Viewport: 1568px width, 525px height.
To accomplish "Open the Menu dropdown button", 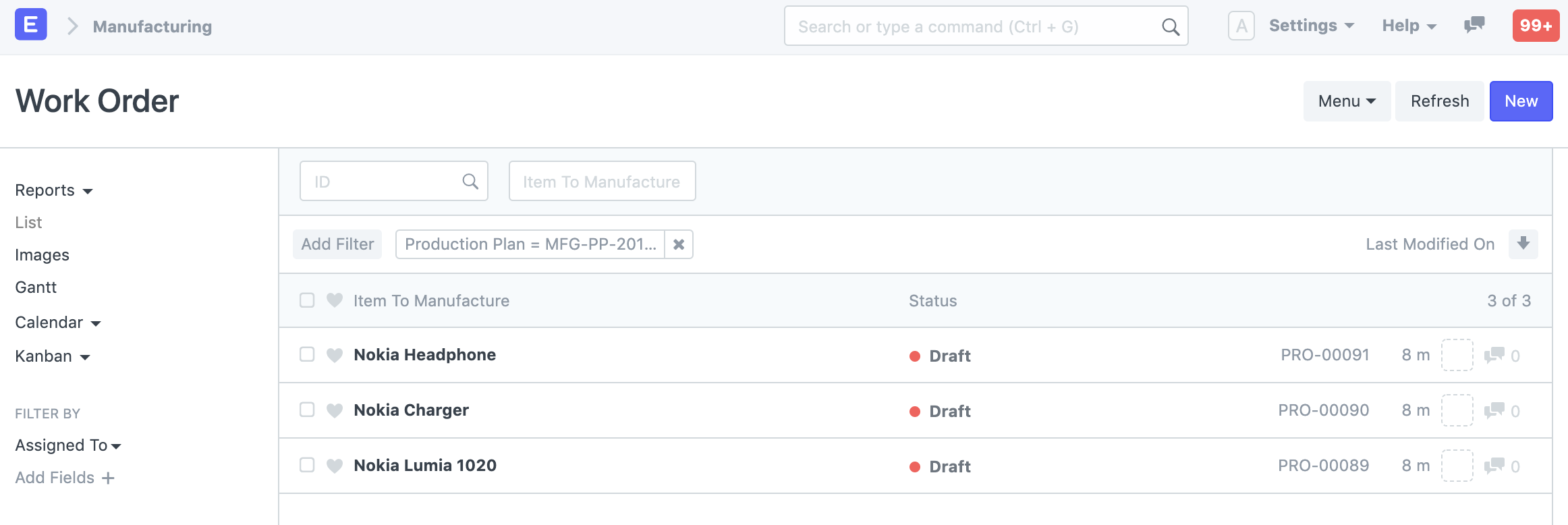I will (1347, 101).
